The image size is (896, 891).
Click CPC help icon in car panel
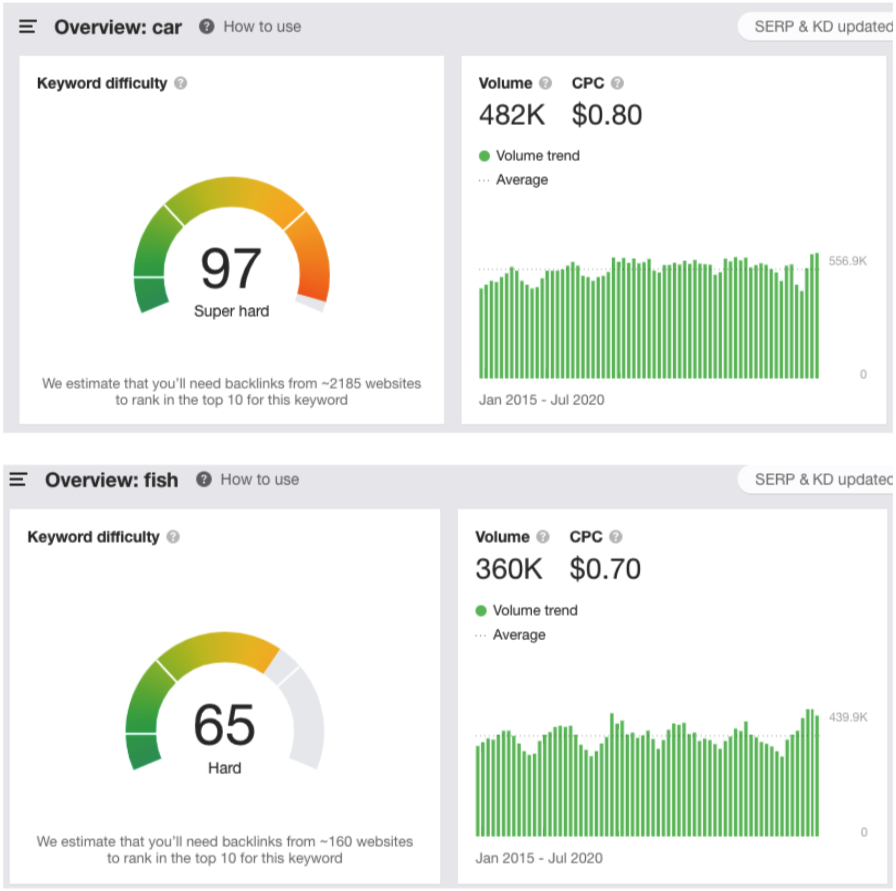[x=617, y=83]
